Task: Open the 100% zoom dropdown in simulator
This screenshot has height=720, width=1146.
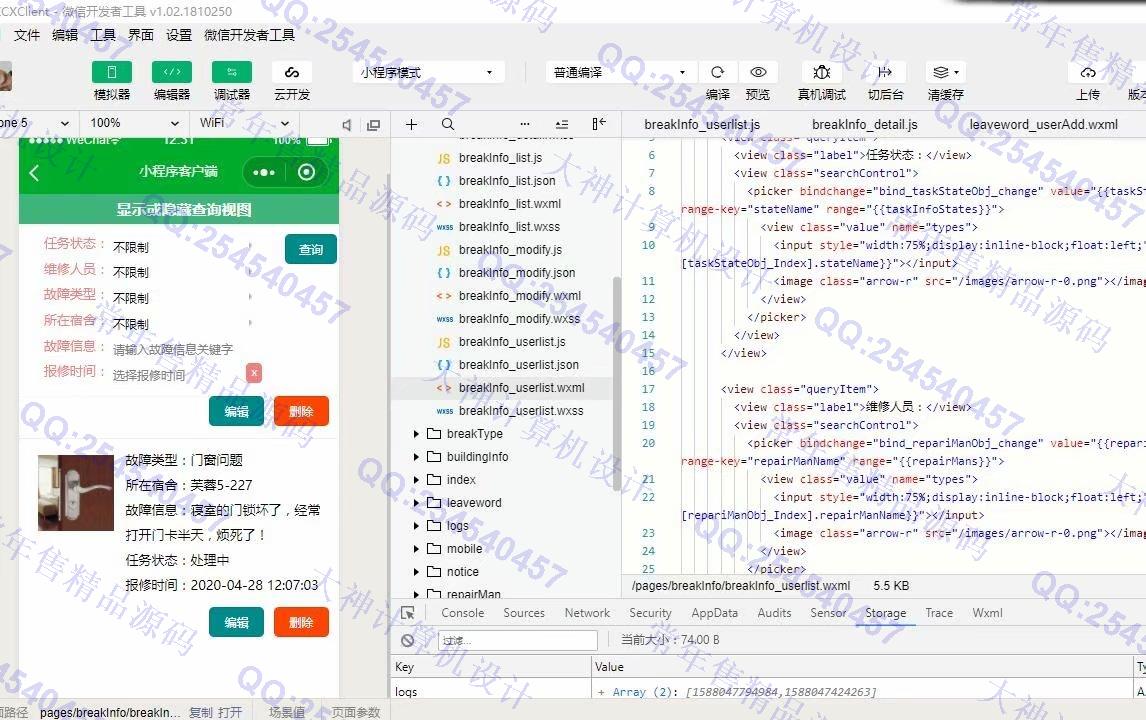Action: [x=134, y=123]
